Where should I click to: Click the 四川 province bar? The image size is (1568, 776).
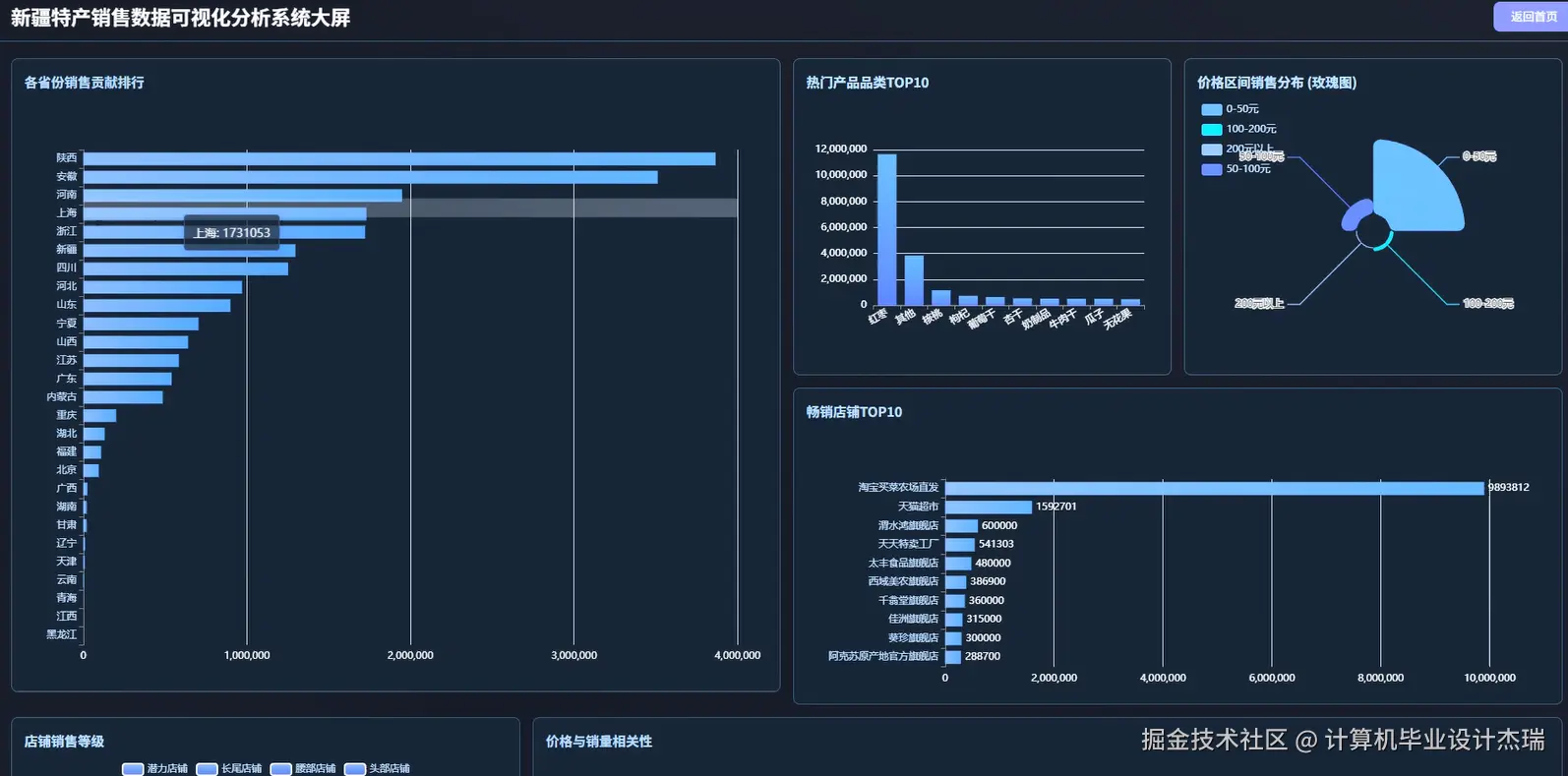coord(186,269)
